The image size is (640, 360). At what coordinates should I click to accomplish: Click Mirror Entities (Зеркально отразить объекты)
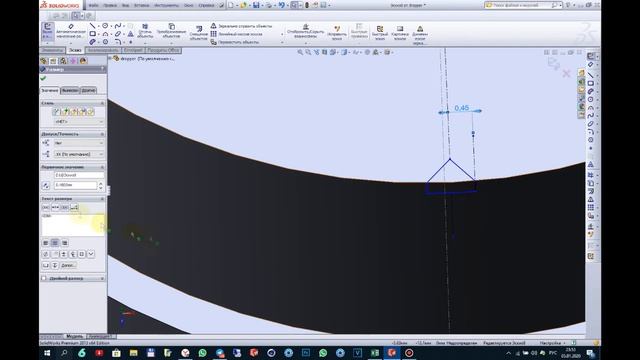[241, 26]
